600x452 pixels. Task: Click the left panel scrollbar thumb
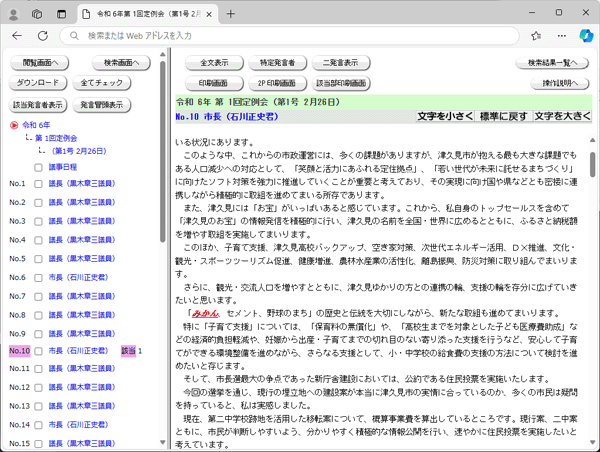pyautogui.click(x=163, y=152)
